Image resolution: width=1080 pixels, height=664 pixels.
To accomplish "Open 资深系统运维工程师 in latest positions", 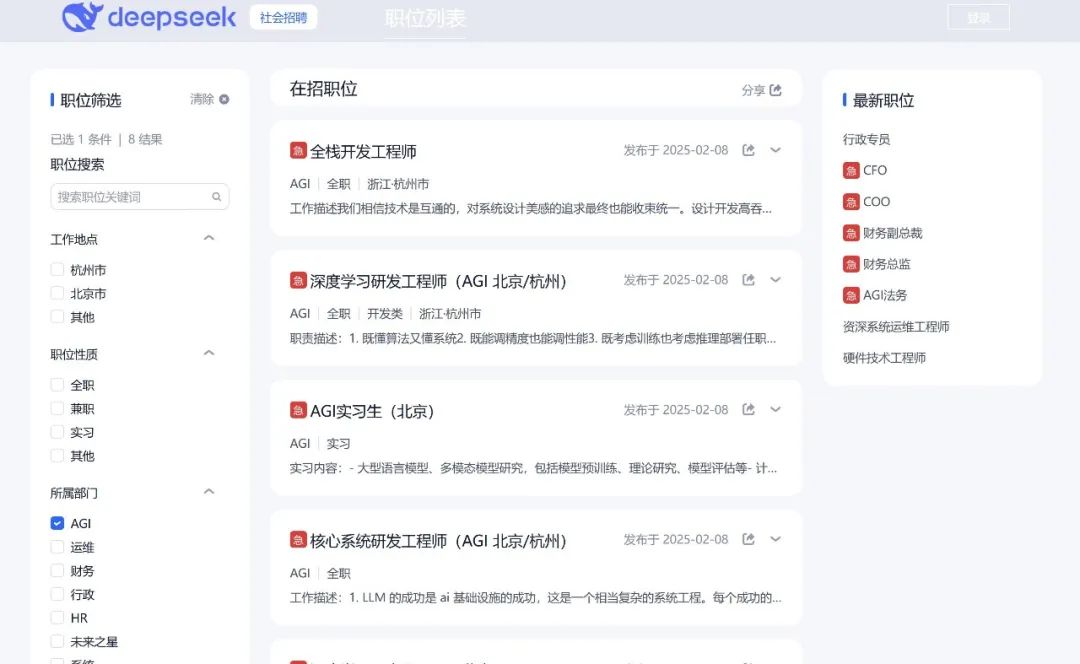I will click(896, 326).
